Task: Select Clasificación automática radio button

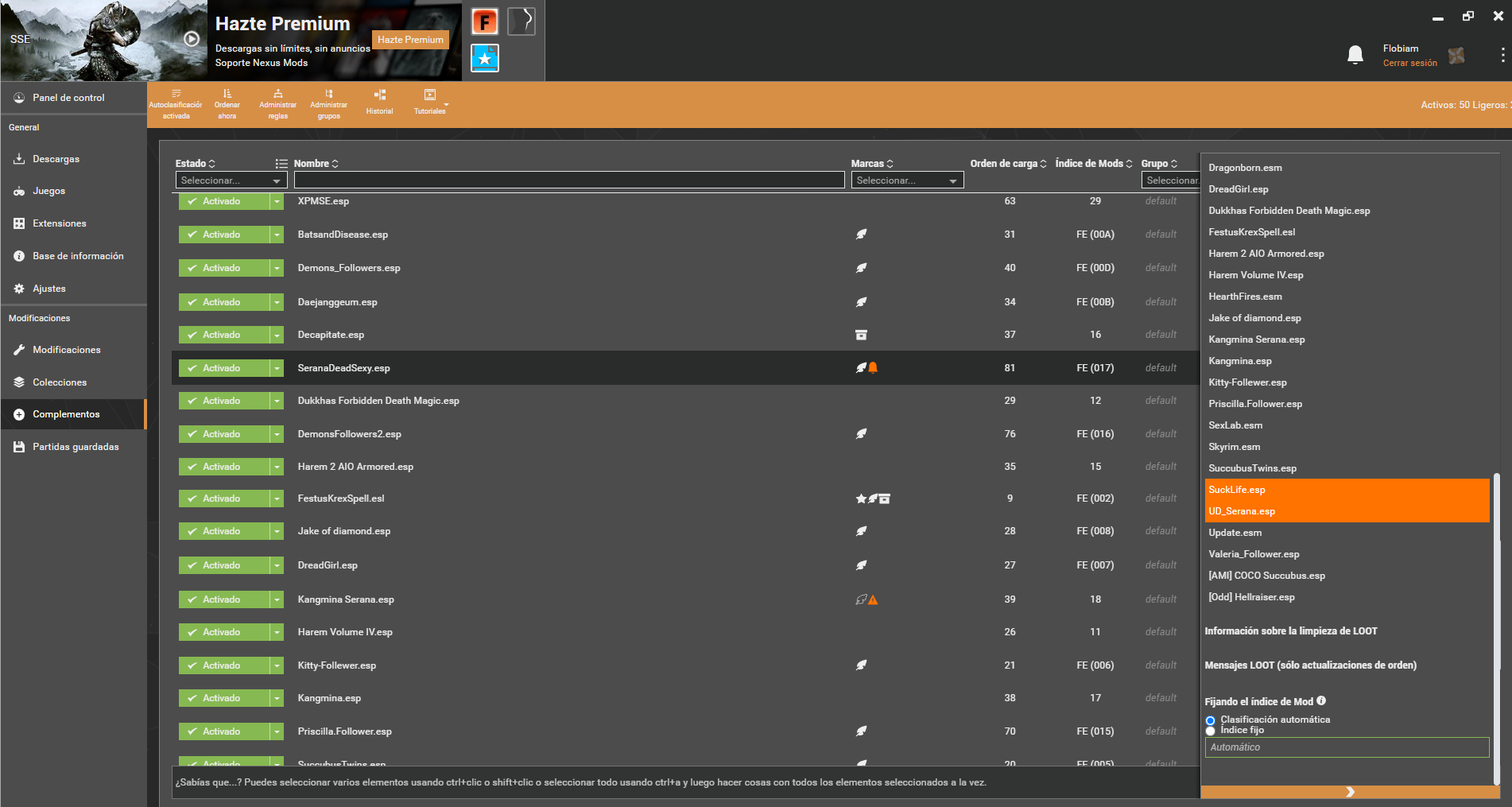Action: click(1210, 720)
